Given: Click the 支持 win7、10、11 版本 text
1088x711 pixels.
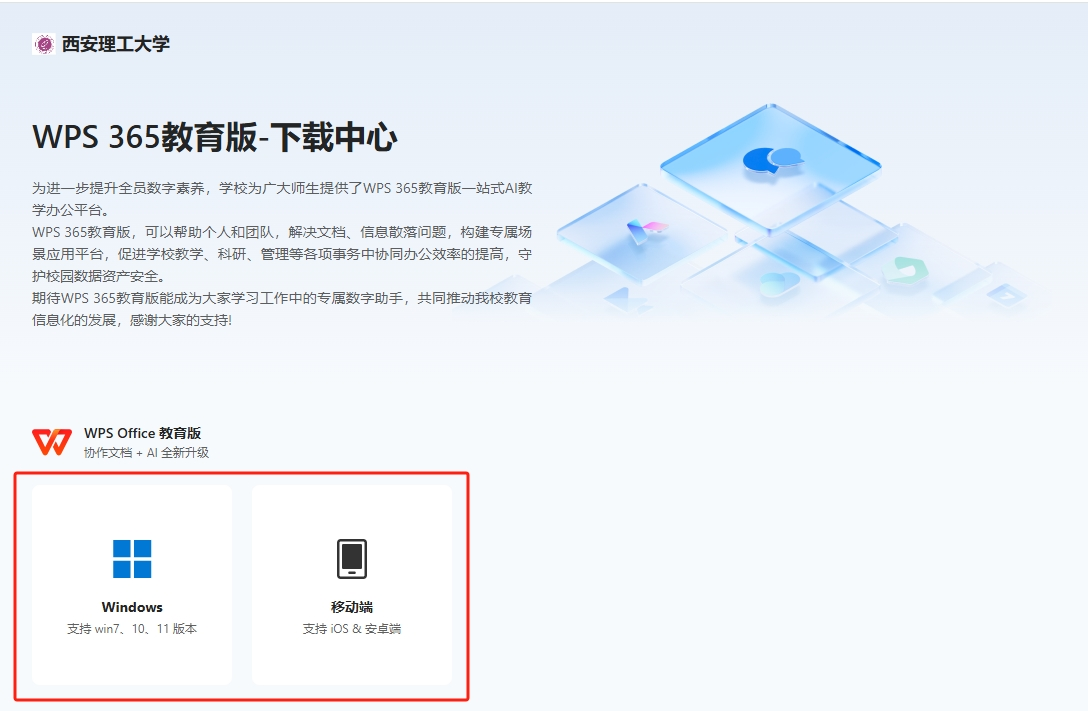Looking at the screenshot, I should click(132, 628).
